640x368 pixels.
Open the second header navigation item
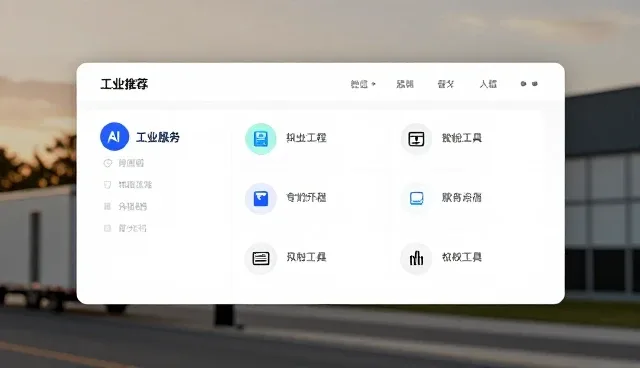[404, 84]
